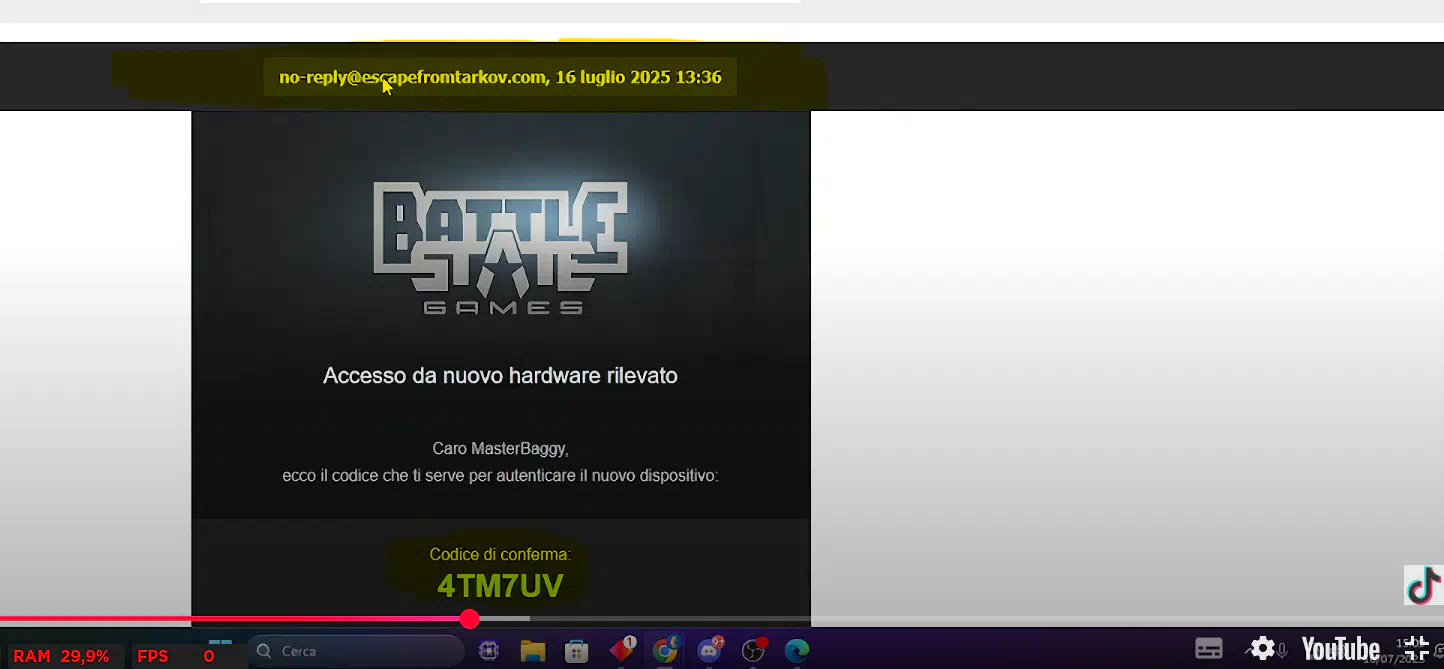Click the FPS overlay counter
Screen dimensions: 1444x669
click(175, 657)
